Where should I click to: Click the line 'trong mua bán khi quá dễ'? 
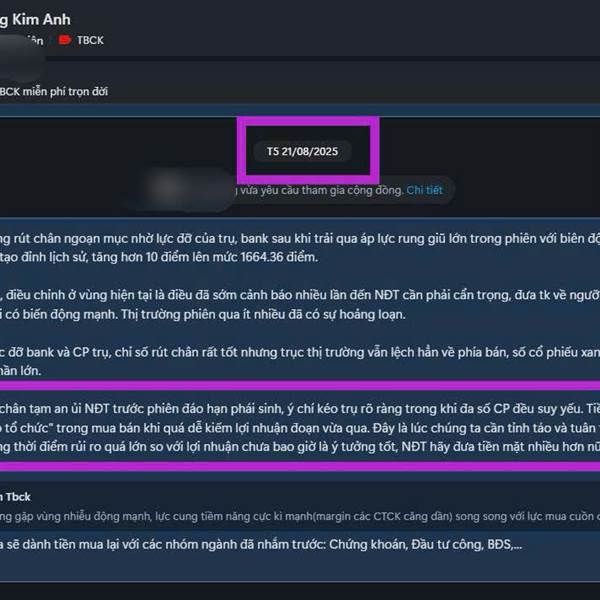point(300,428)
